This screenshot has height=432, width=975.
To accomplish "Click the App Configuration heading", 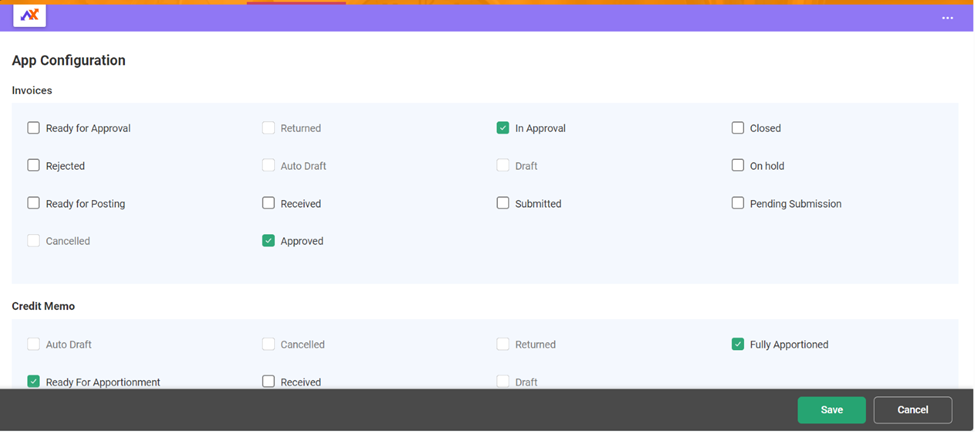I will click(69, 61).
